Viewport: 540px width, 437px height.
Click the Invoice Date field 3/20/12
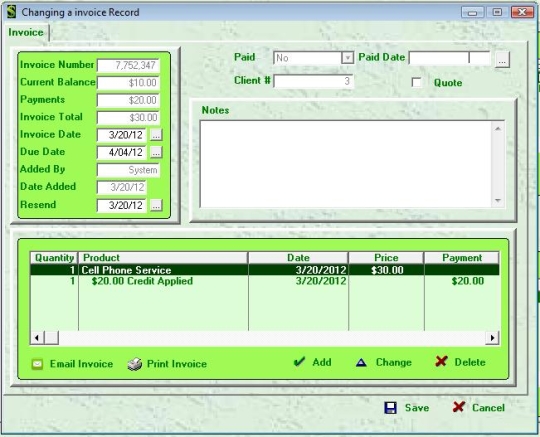122,135
